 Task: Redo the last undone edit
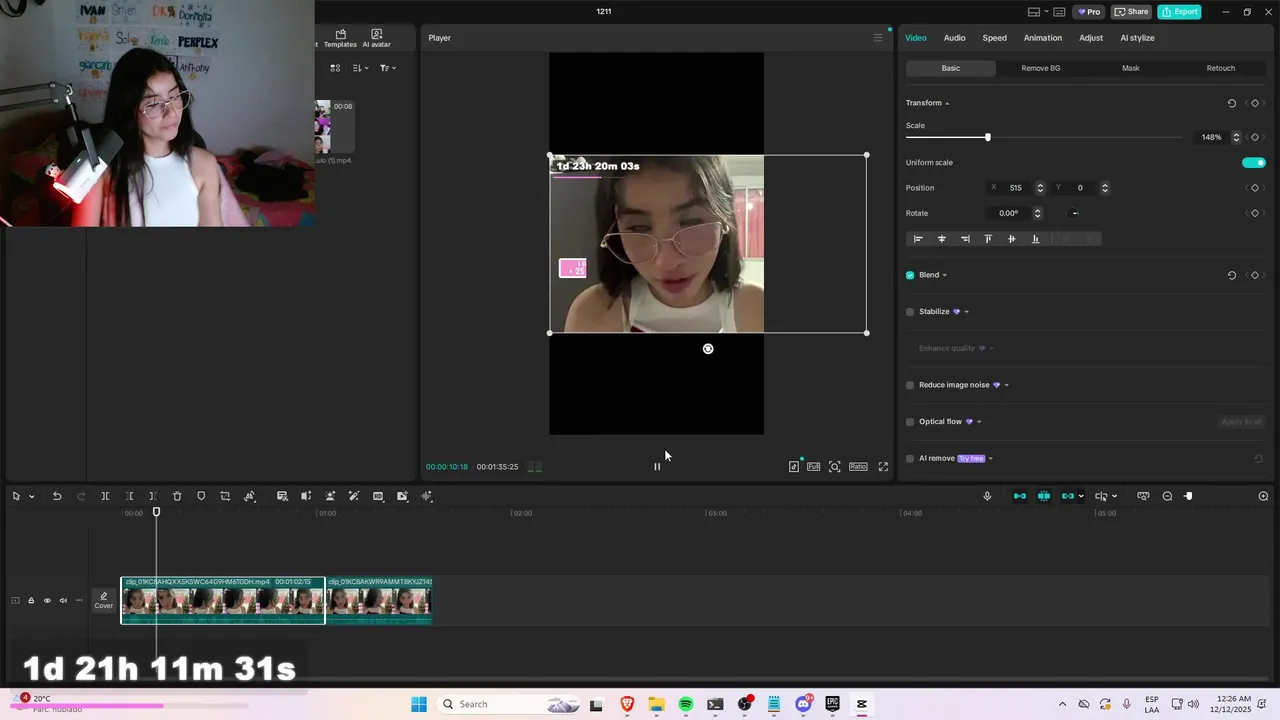tap(81, 496)
